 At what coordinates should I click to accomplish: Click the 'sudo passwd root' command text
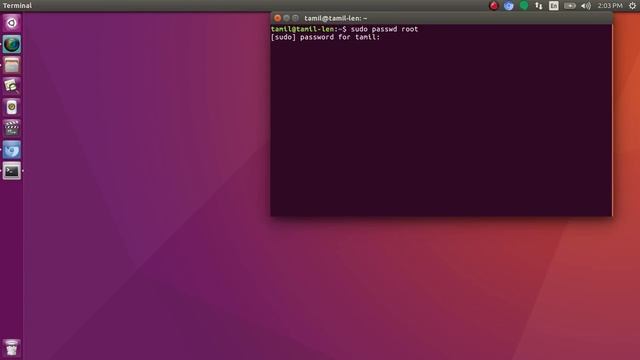click(x=384, y=29)
